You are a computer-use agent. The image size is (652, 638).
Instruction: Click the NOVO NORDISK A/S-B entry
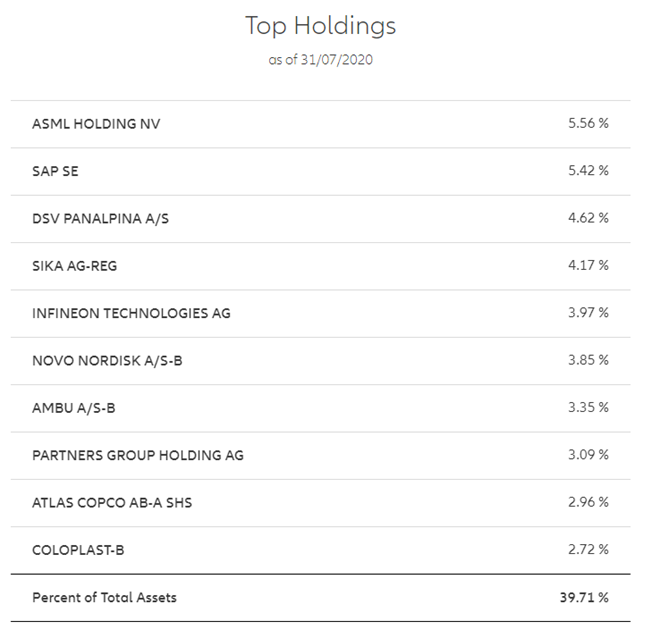click(x=107, y=360)
